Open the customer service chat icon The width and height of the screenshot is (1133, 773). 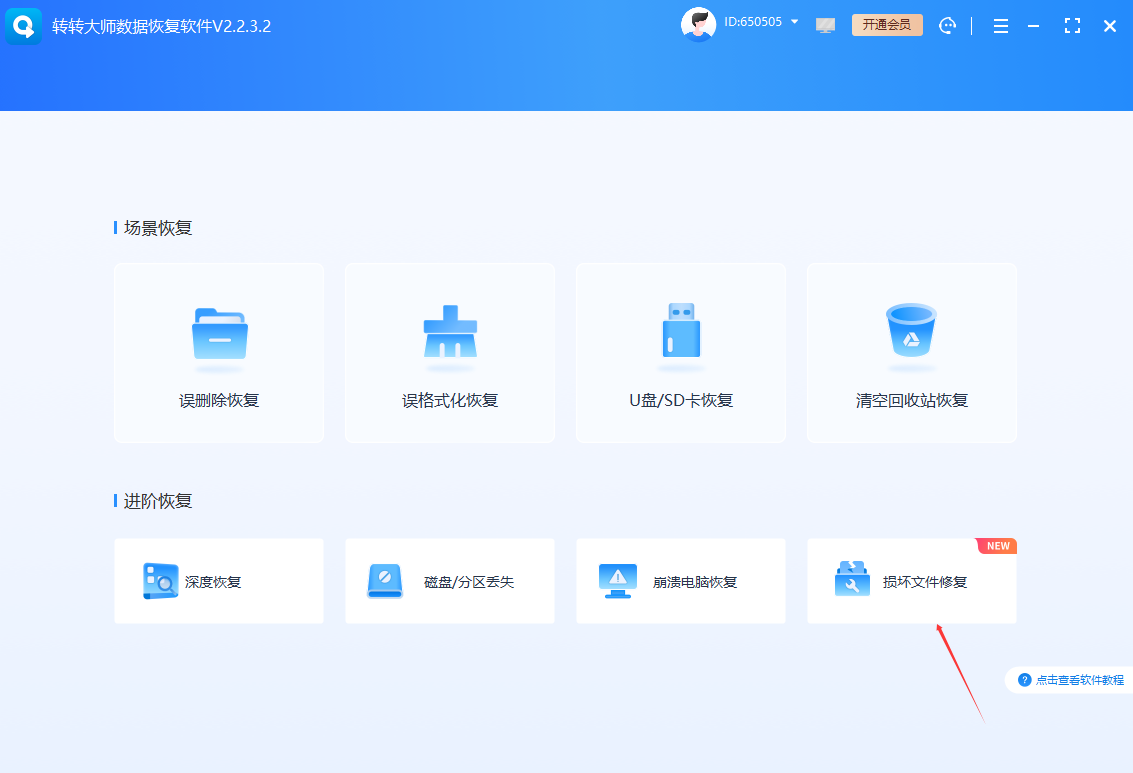tap(947, 26)
